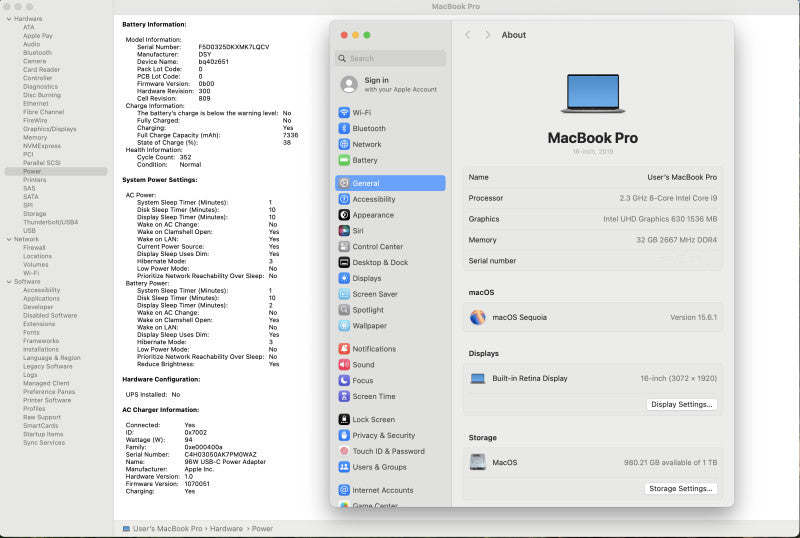Open the Screen Time hourglass icon

[x=344, y=396]
